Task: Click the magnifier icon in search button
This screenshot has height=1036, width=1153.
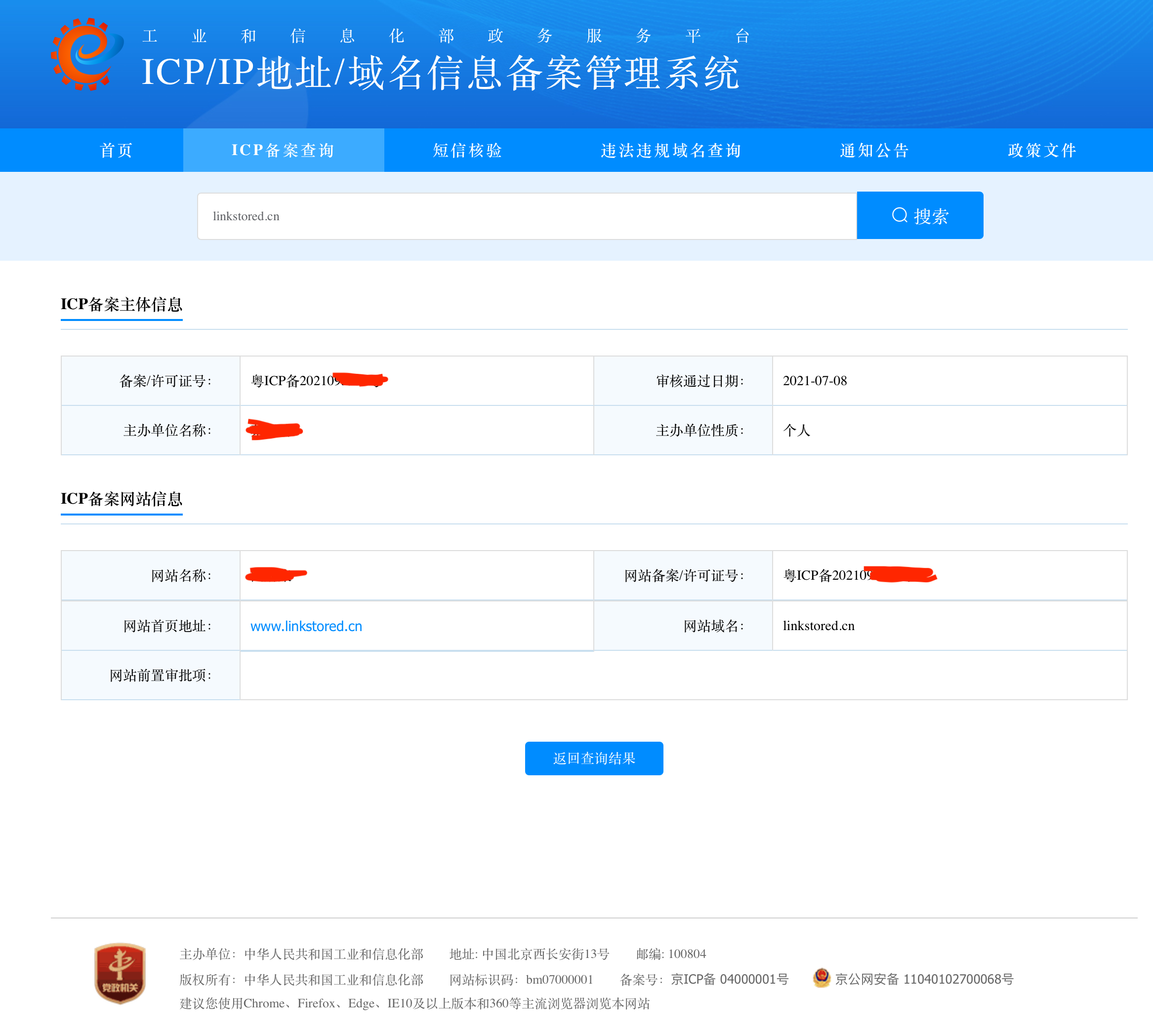Action: (899, 215)
